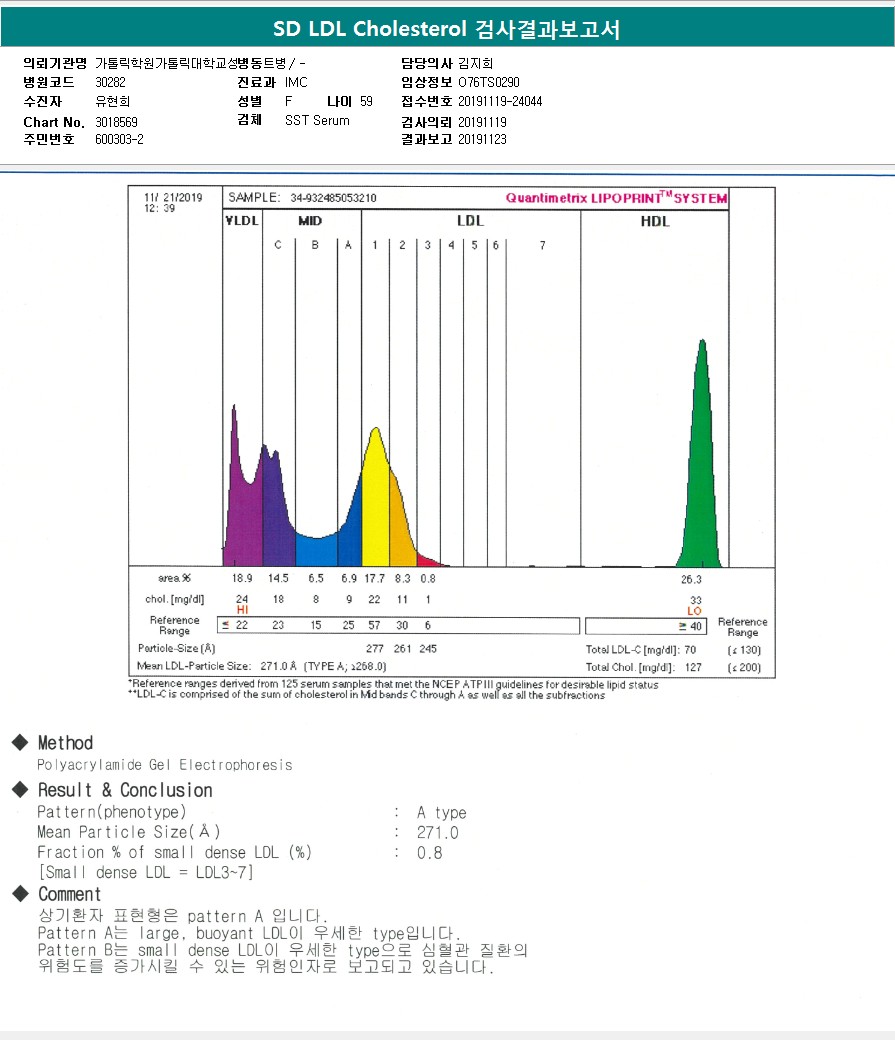The width and height of the screenshot is (895, 1040).
Task: Click "Fraction % of small dense LDL (%)" label
Action: click(x=174, y=852)
